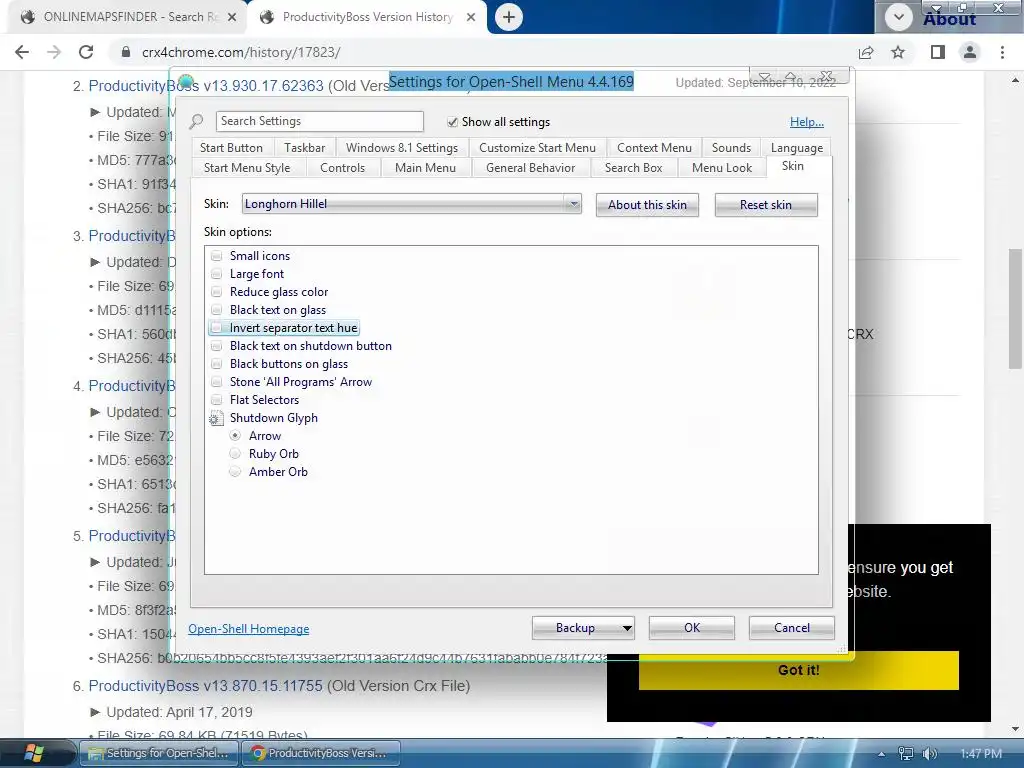The height and width of the screenshot is (768, 1024).
Task: Go back in Chrome browser
Action: pos(22,52)
